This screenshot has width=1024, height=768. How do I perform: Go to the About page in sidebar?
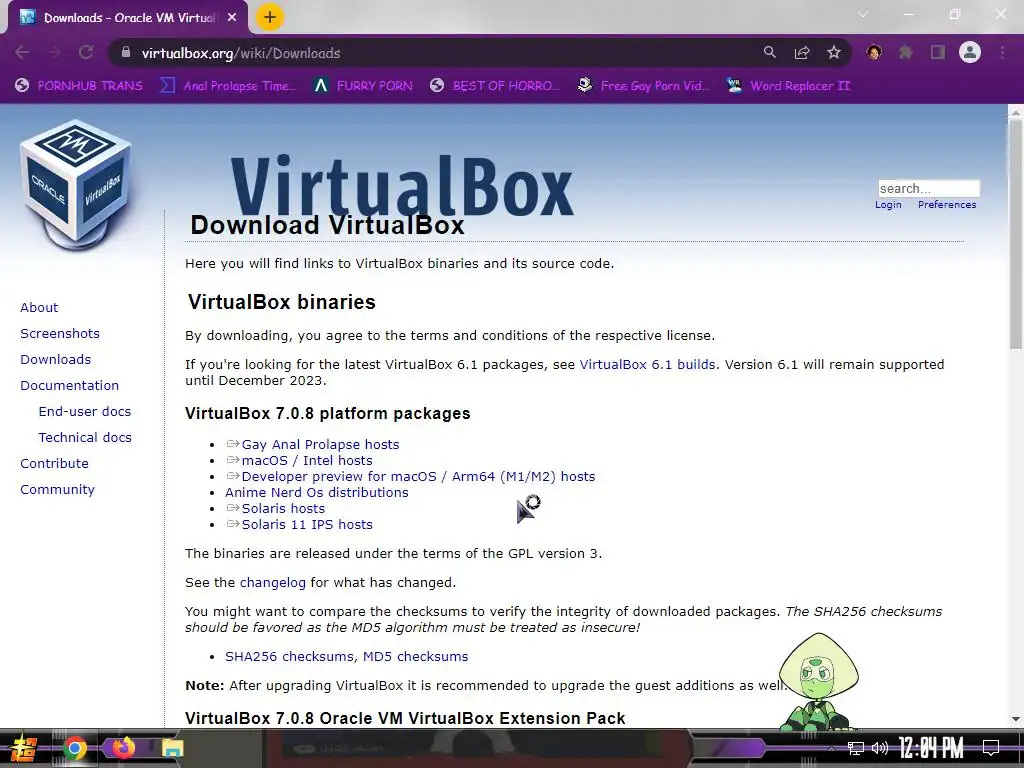point(39,308)
